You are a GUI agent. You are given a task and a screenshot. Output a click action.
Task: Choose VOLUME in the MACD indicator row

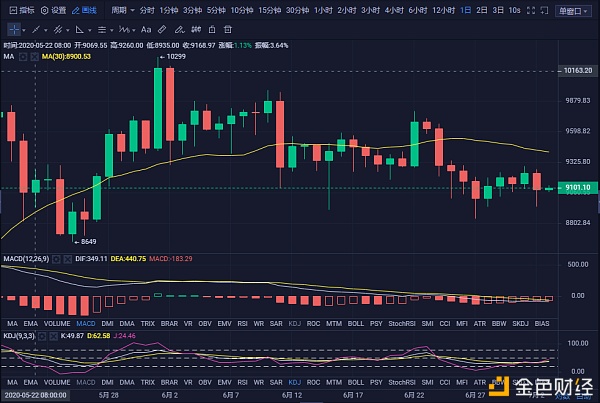[x=57, y=324]
